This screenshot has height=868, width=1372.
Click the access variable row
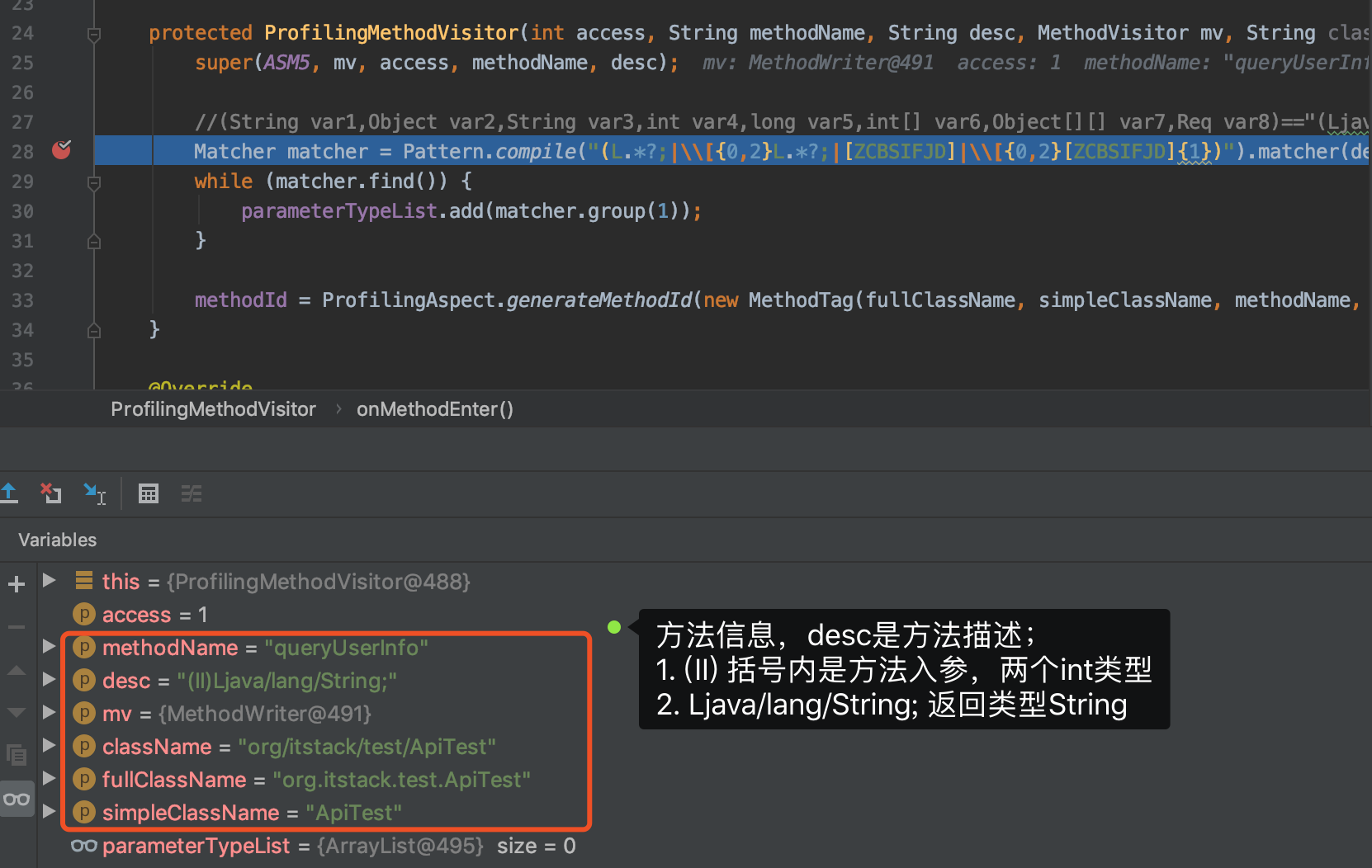pyautogui.click(x=140, y=615)
